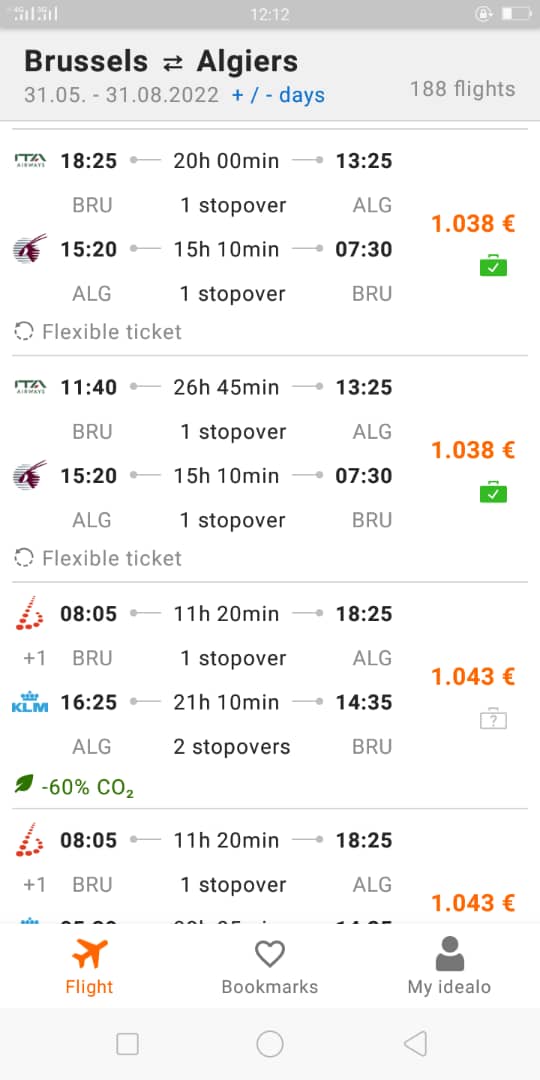Tap the KLM logo in third result
This screenshot has height=1080, width=540.
point(30,702)
